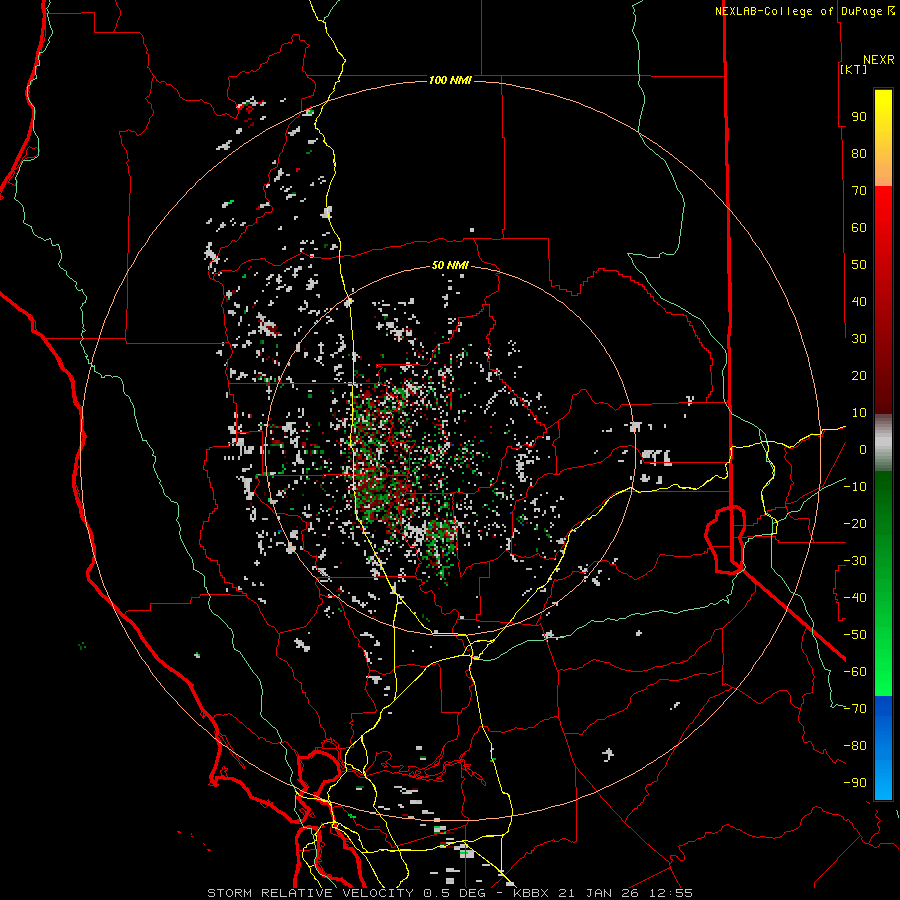Image resolution: width=900 pixels, height=900 pixels.
Task: Click the yellow top band of the color bar
Action: coord(883,138)
